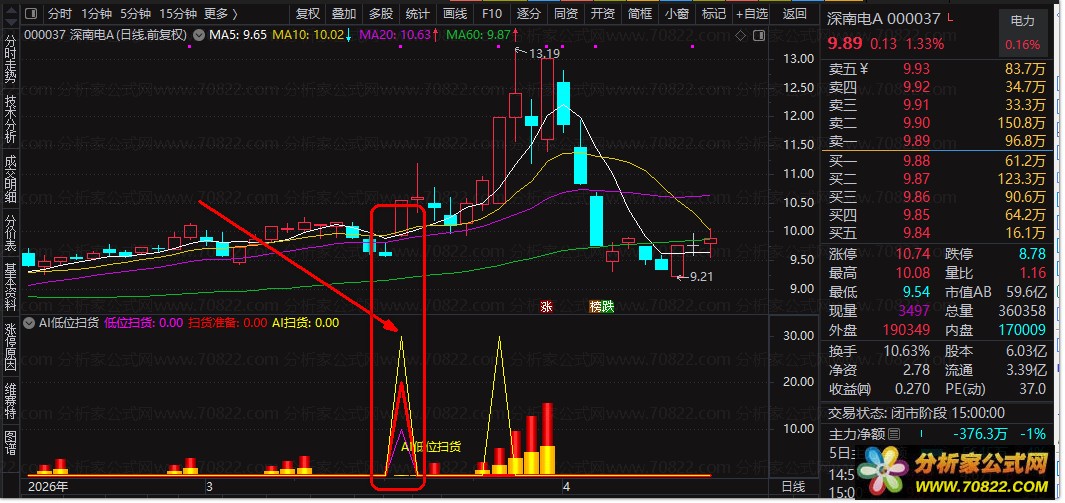
Task: Click the stock name 深南电A 000037 in quote panel
Action: (x=884, y=19)
